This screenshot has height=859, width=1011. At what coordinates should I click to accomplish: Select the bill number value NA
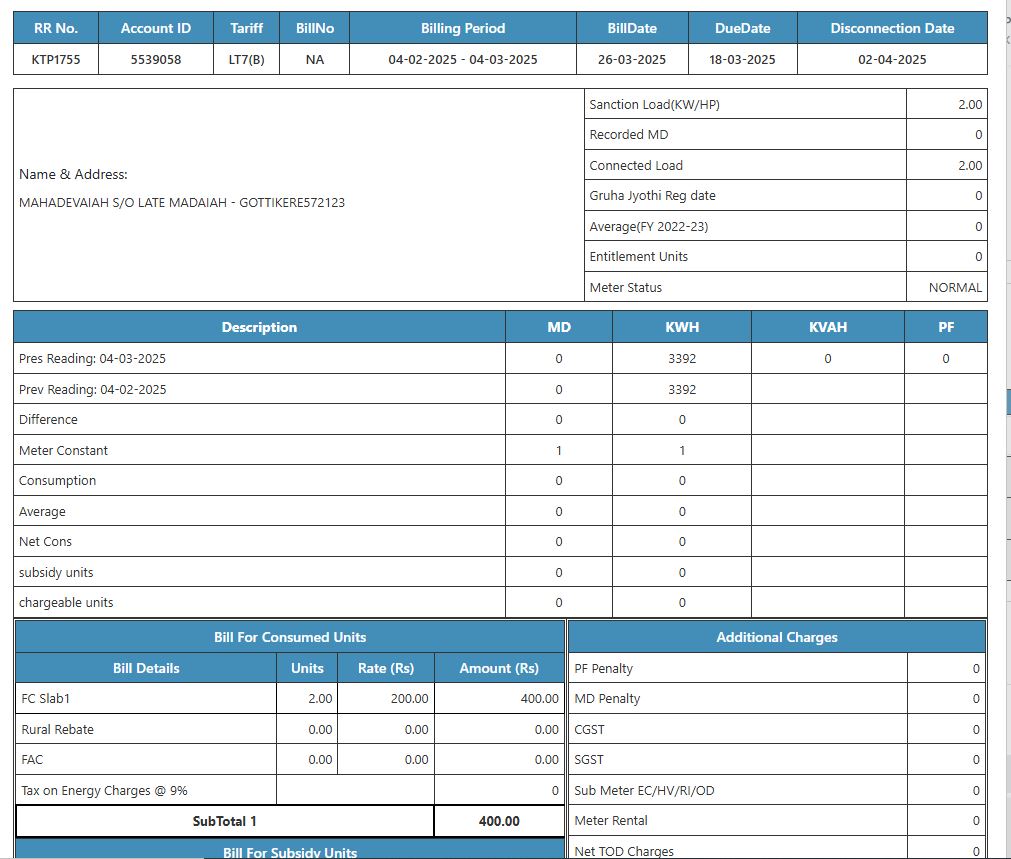coord(315,60)
